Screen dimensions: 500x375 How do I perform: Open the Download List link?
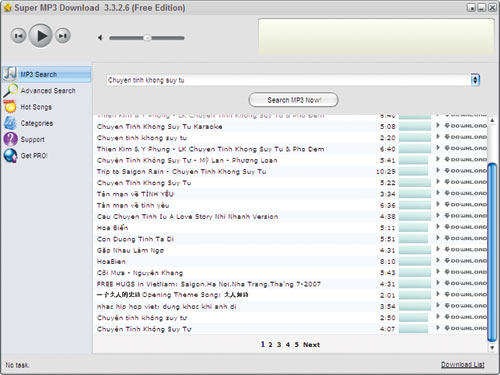pyautogui.click(x=463, y=364)
